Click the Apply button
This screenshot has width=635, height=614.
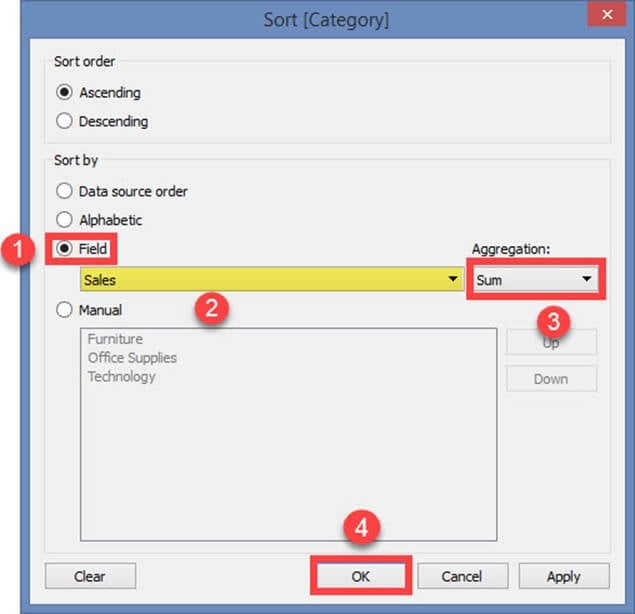coord(563,576)
